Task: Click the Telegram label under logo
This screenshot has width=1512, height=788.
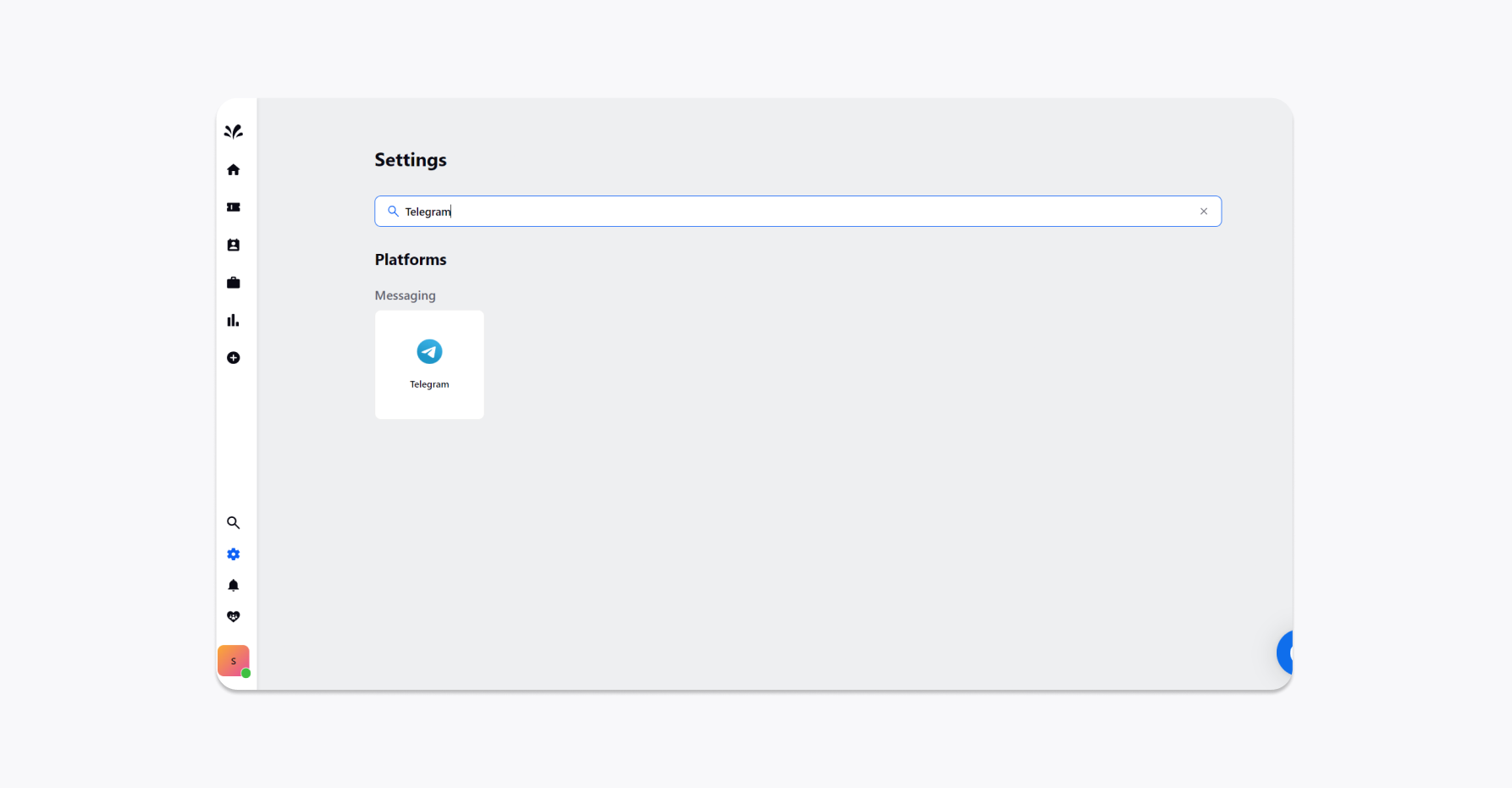Action: 429,384
